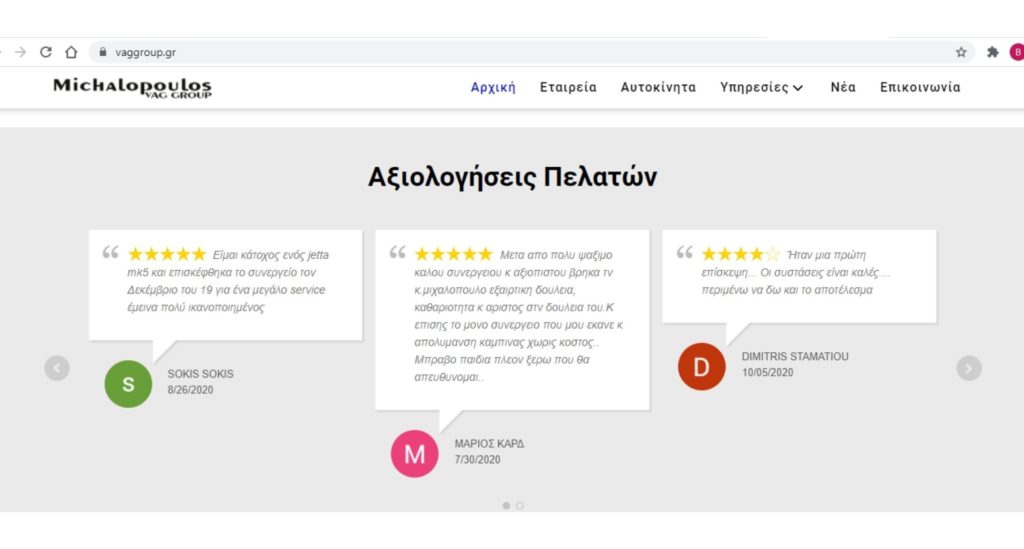Go to the Αρχική menu item
The height and width of the screenshot is (549, 1024).
click(493, 88)
